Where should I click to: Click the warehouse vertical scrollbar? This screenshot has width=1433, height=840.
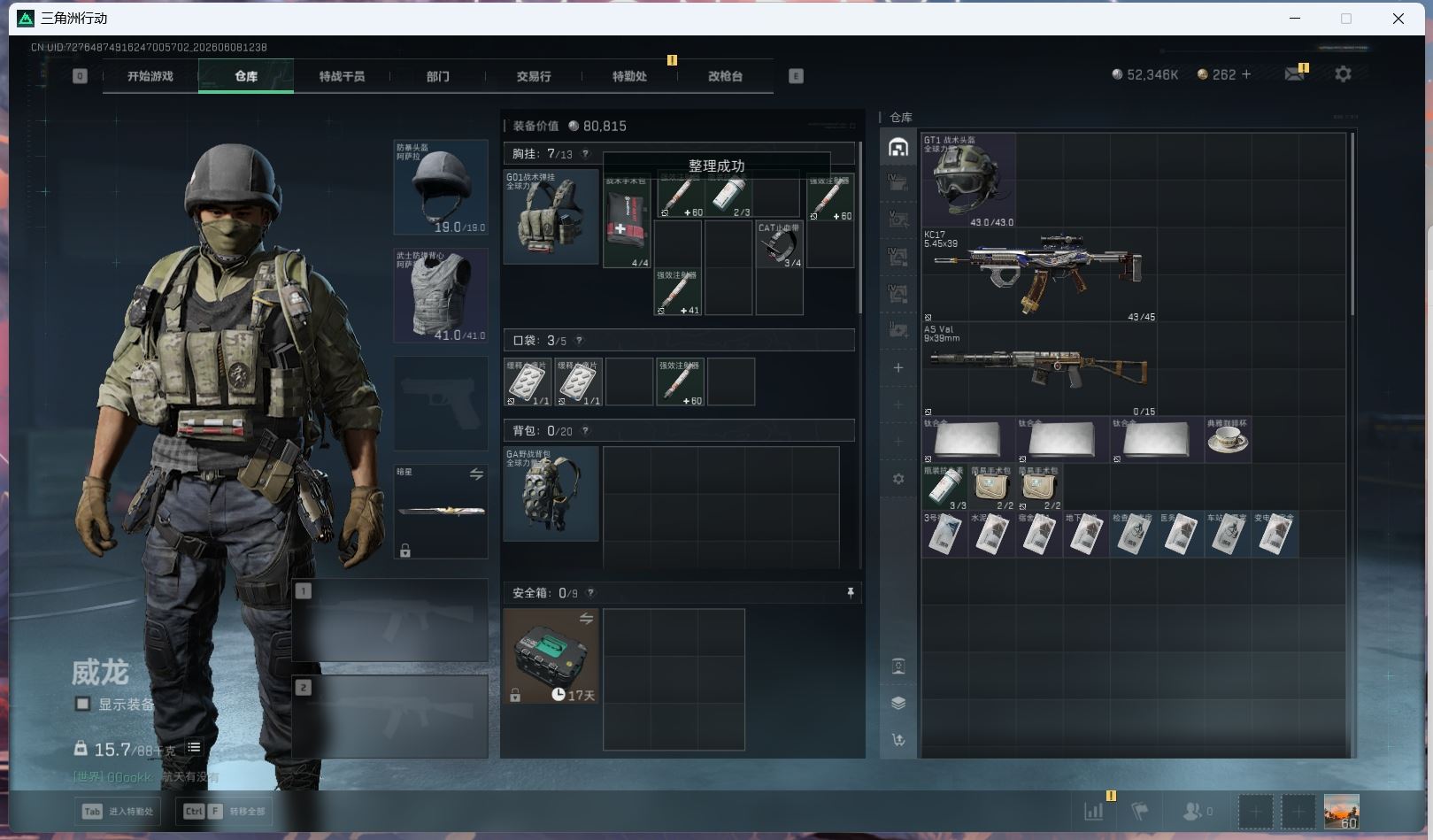1352,225
